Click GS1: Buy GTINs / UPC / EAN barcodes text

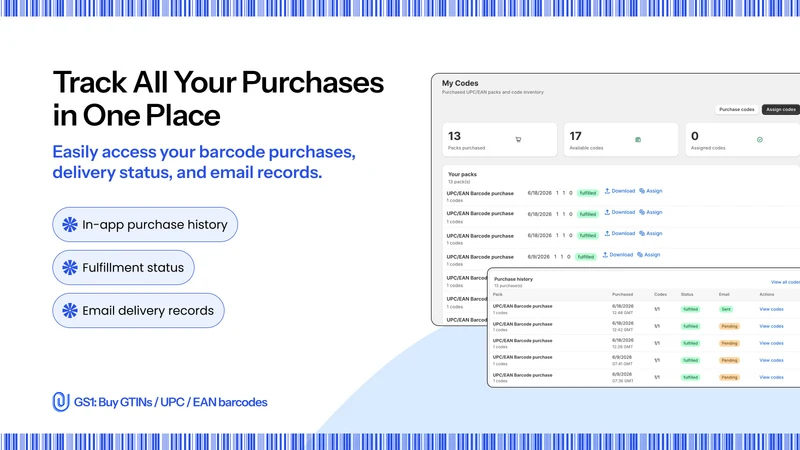tap(170, 402)
